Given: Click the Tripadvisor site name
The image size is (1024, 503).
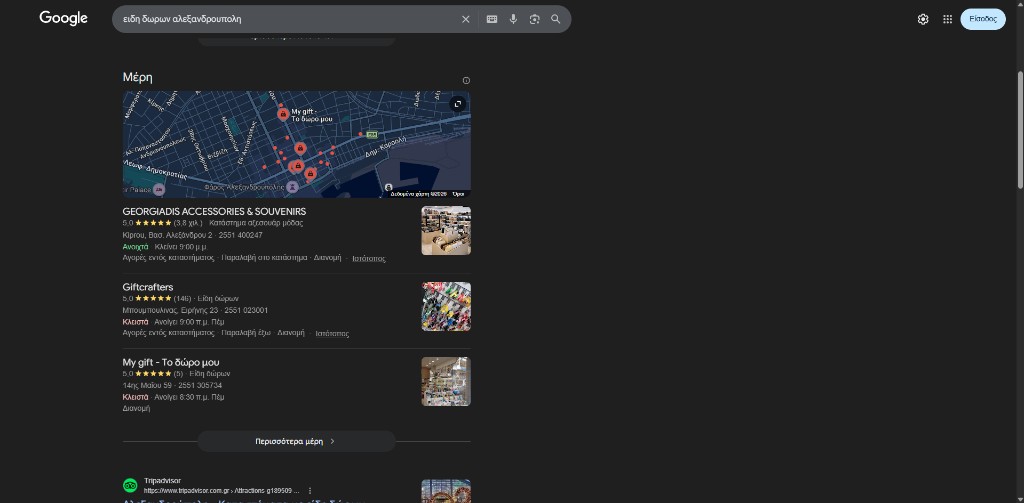Looking at the screenshot, I should [x=163, y=481].
